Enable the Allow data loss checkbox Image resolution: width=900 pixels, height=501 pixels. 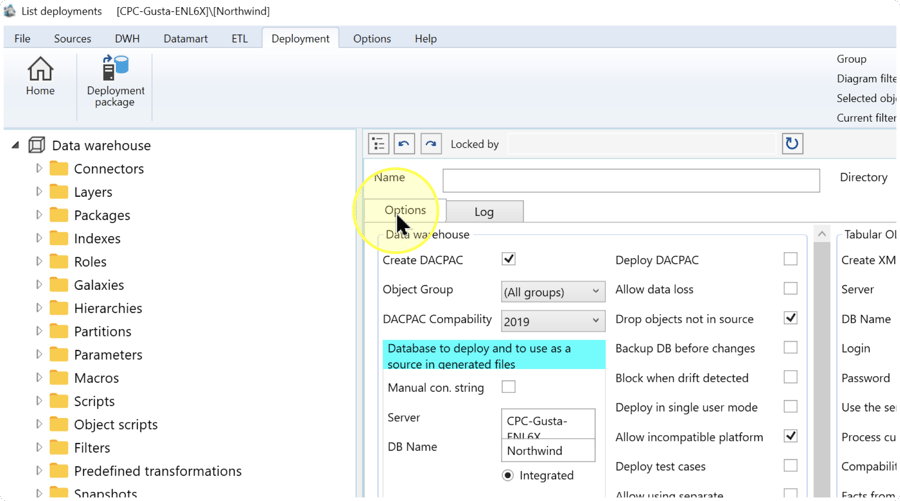(x=790, y=288)
